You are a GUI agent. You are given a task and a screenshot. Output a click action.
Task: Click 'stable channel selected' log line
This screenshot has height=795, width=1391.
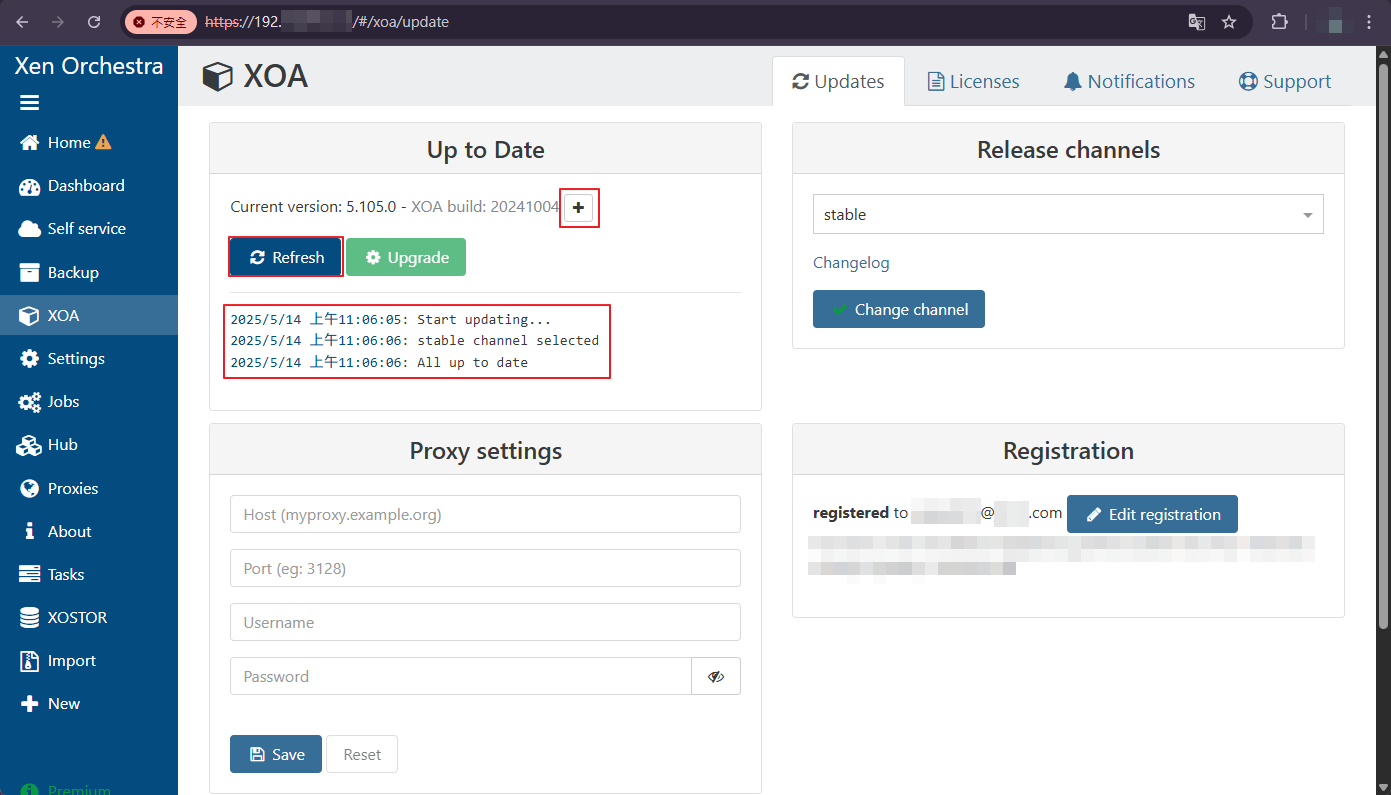pos(415,340)
